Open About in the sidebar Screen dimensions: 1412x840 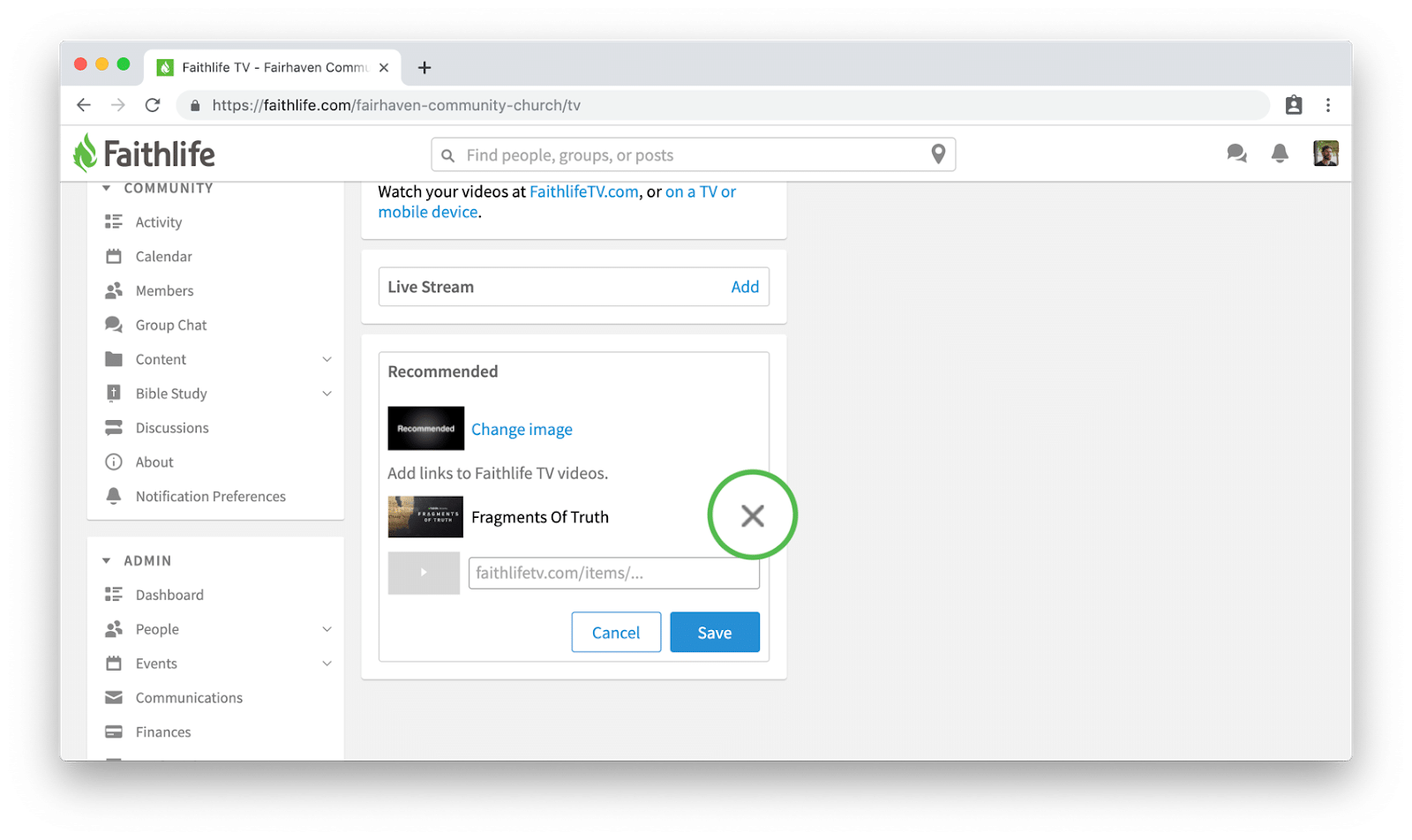154,462
